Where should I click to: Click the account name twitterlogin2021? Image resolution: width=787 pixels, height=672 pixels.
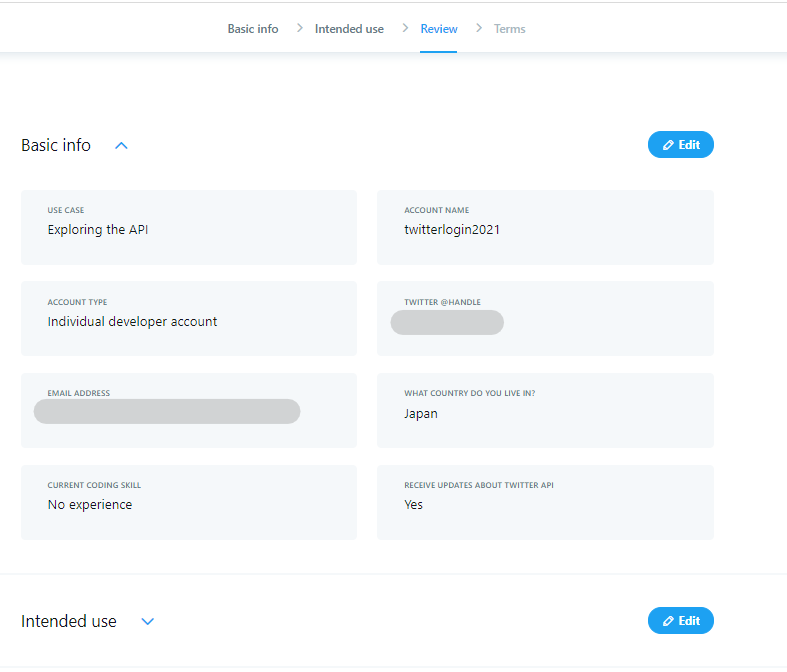(x=452, y=229)
